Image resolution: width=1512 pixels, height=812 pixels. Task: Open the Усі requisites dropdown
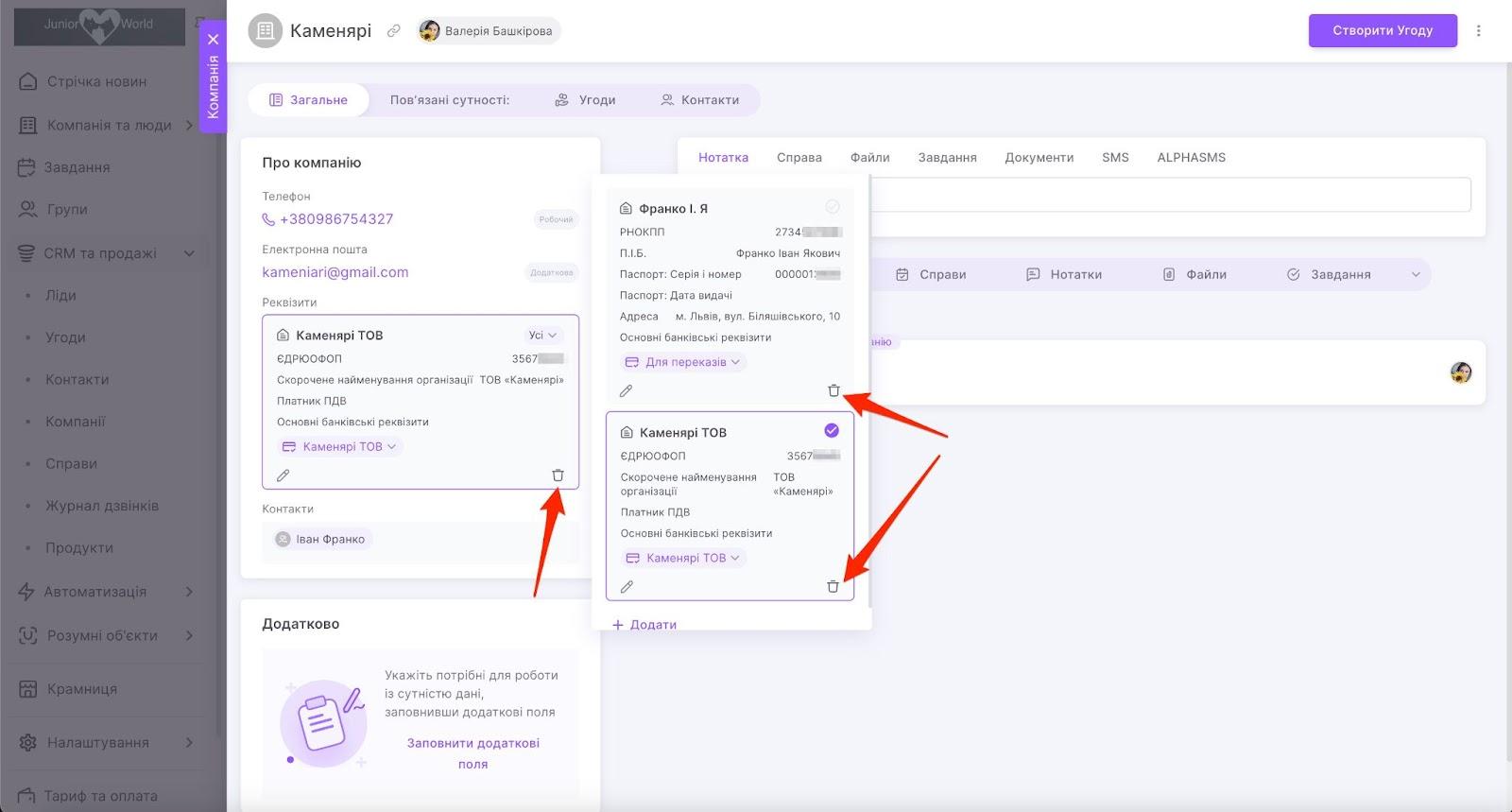(x=542, y=335)
